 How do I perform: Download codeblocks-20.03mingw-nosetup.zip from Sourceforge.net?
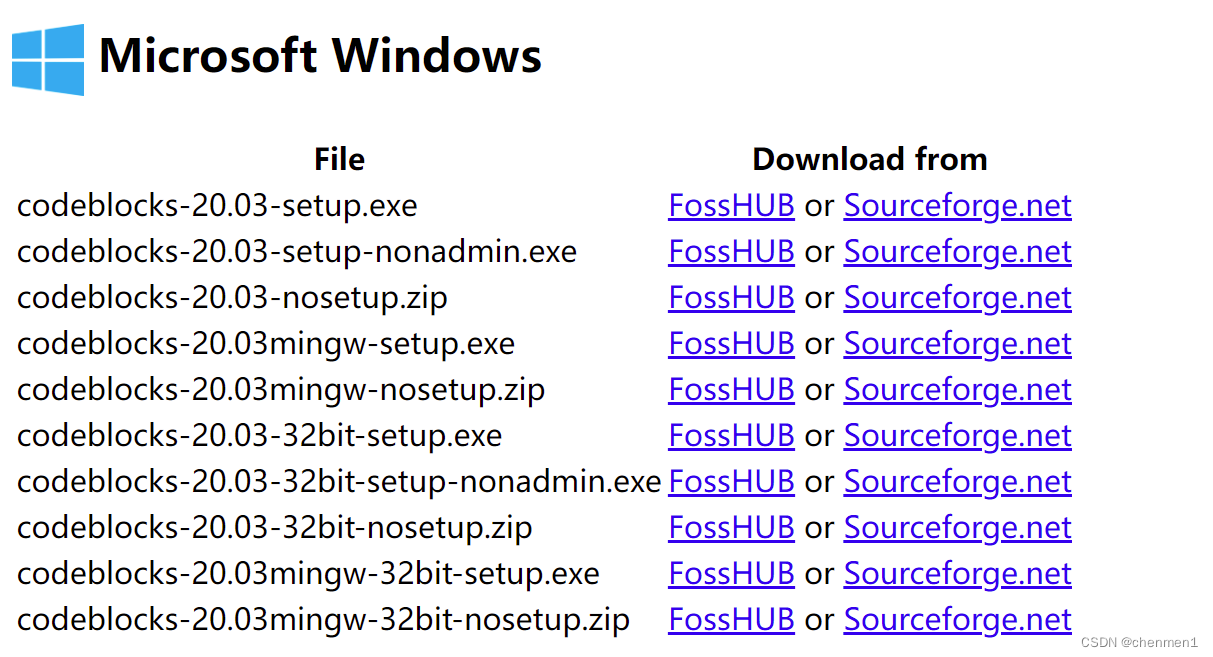957,389
